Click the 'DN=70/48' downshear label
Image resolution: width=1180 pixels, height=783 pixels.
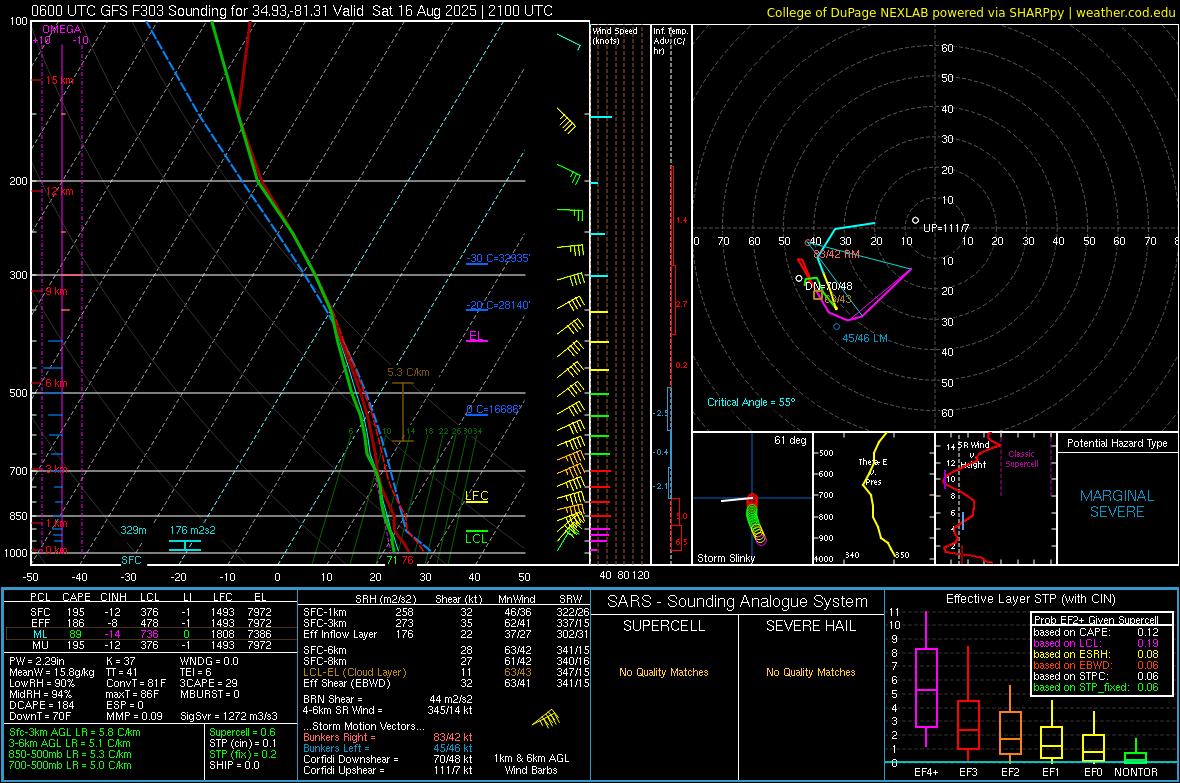(829, 286)
